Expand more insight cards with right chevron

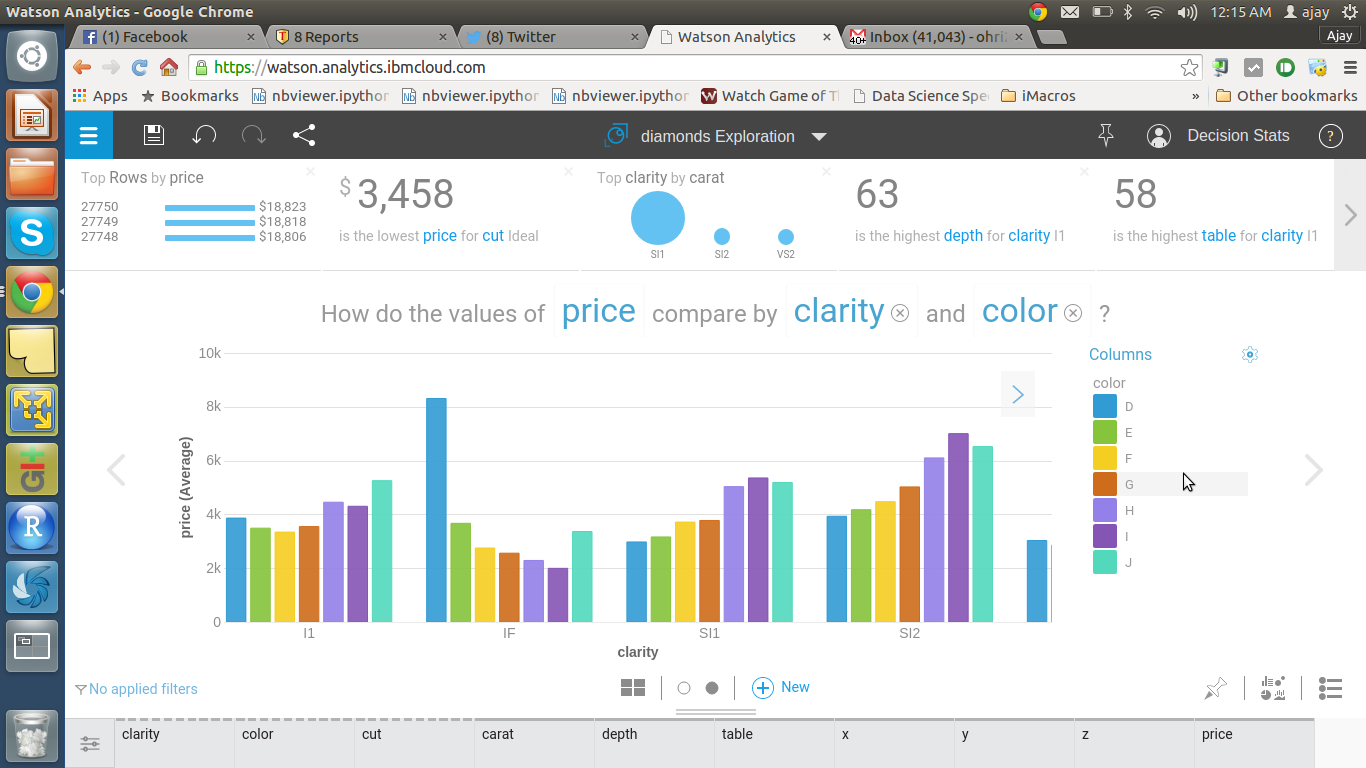click(x=1350, y=215)
